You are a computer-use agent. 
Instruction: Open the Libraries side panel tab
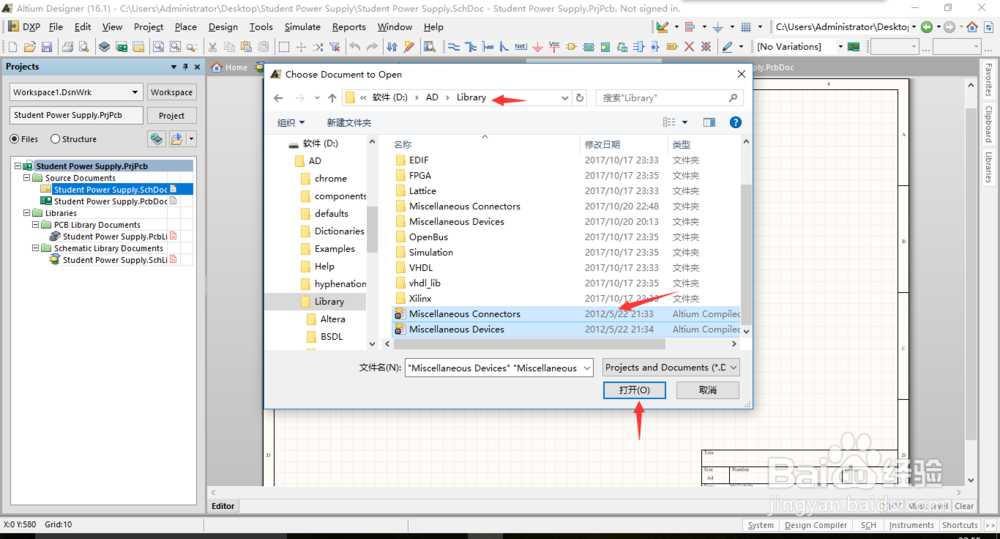pos(989,167)
